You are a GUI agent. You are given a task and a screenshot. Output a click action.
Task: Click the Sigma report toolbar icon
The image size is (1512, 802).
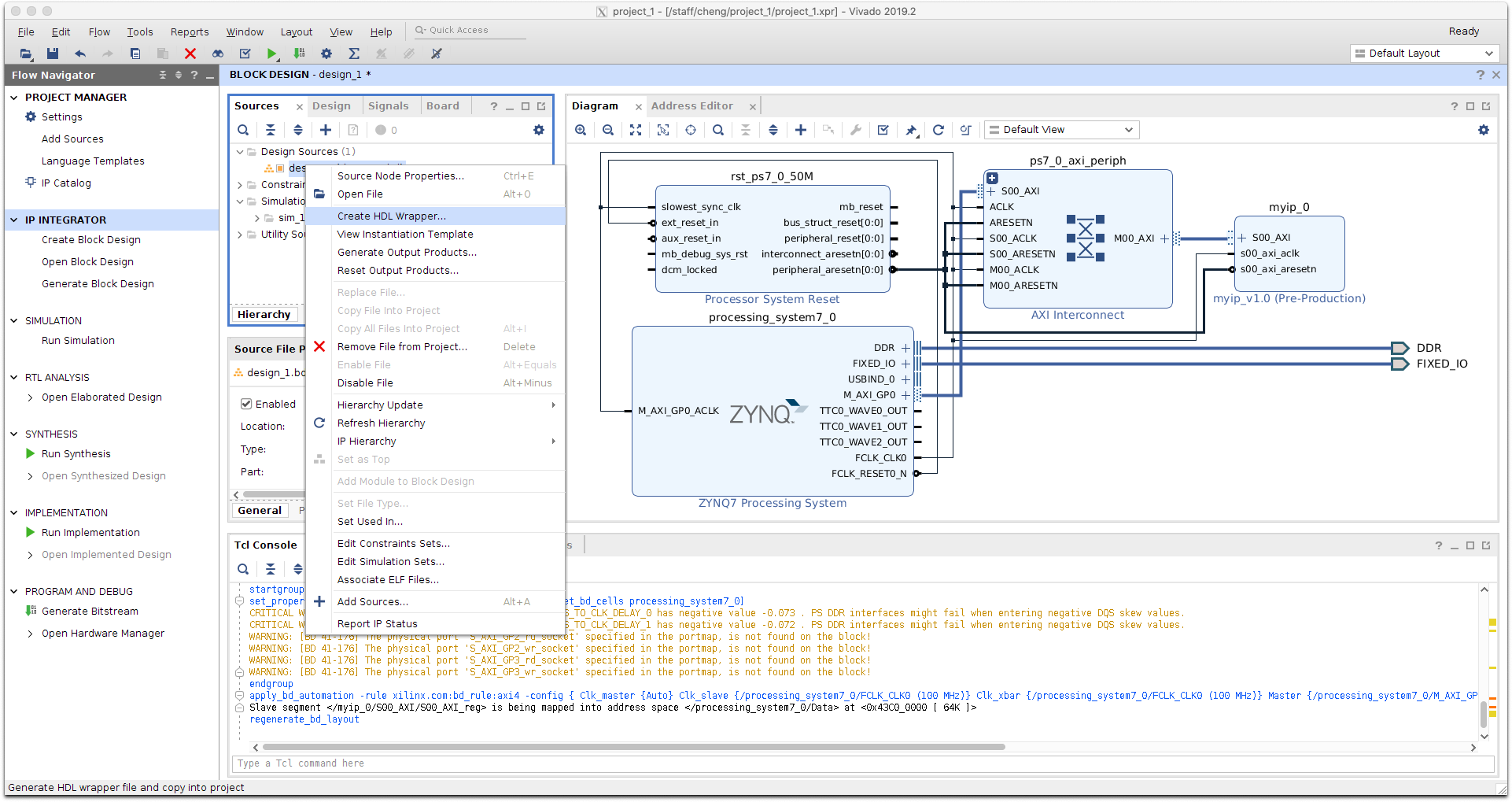(354, 54)
